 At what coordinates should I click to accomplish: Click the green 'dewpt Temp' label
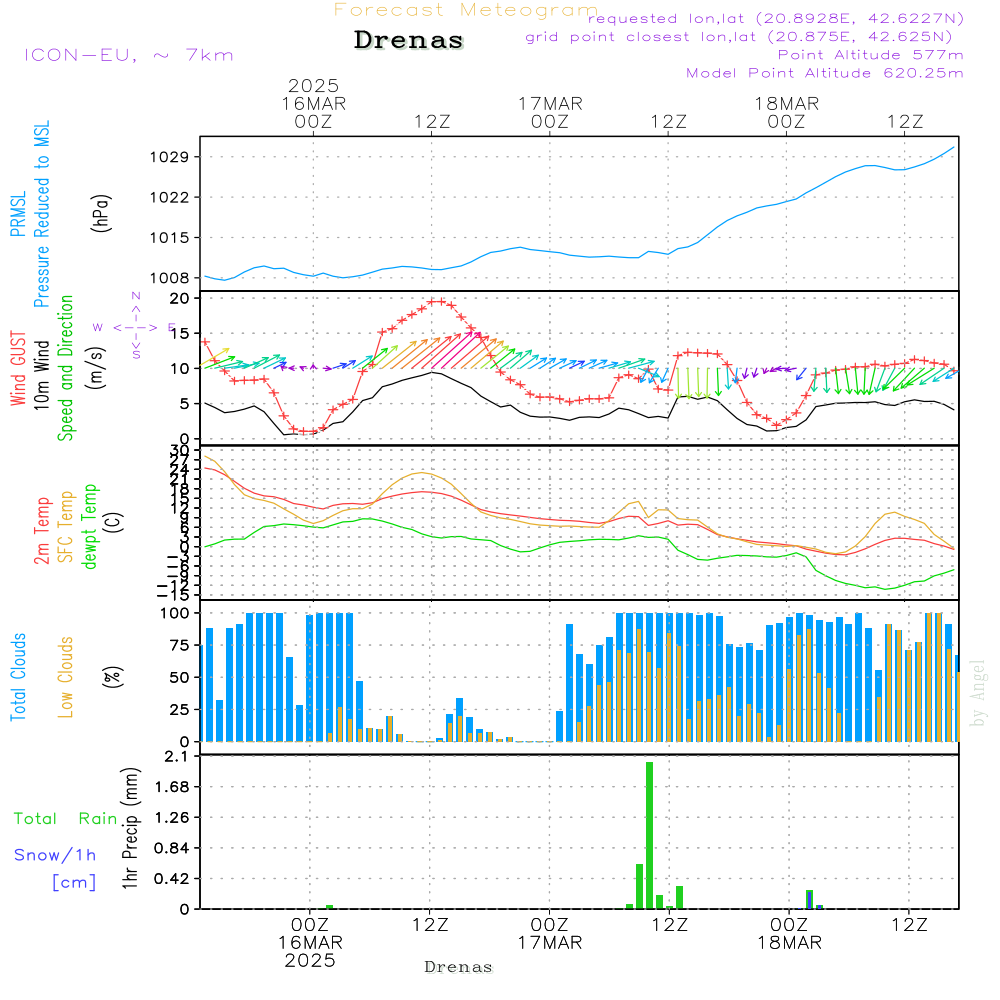89,526
